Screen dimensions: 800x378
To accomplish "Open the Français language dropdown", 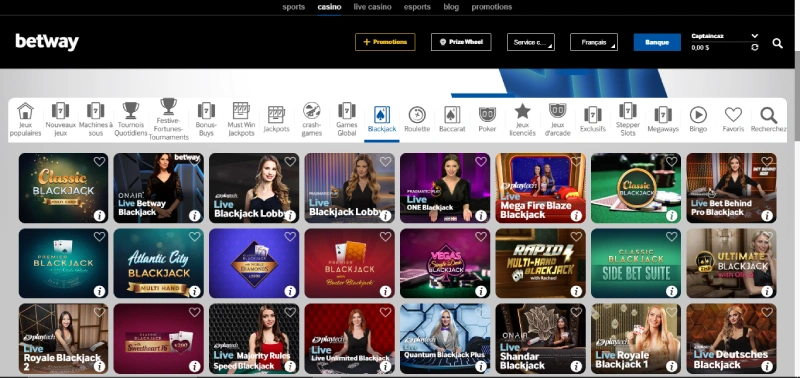I will click(594, 42).
